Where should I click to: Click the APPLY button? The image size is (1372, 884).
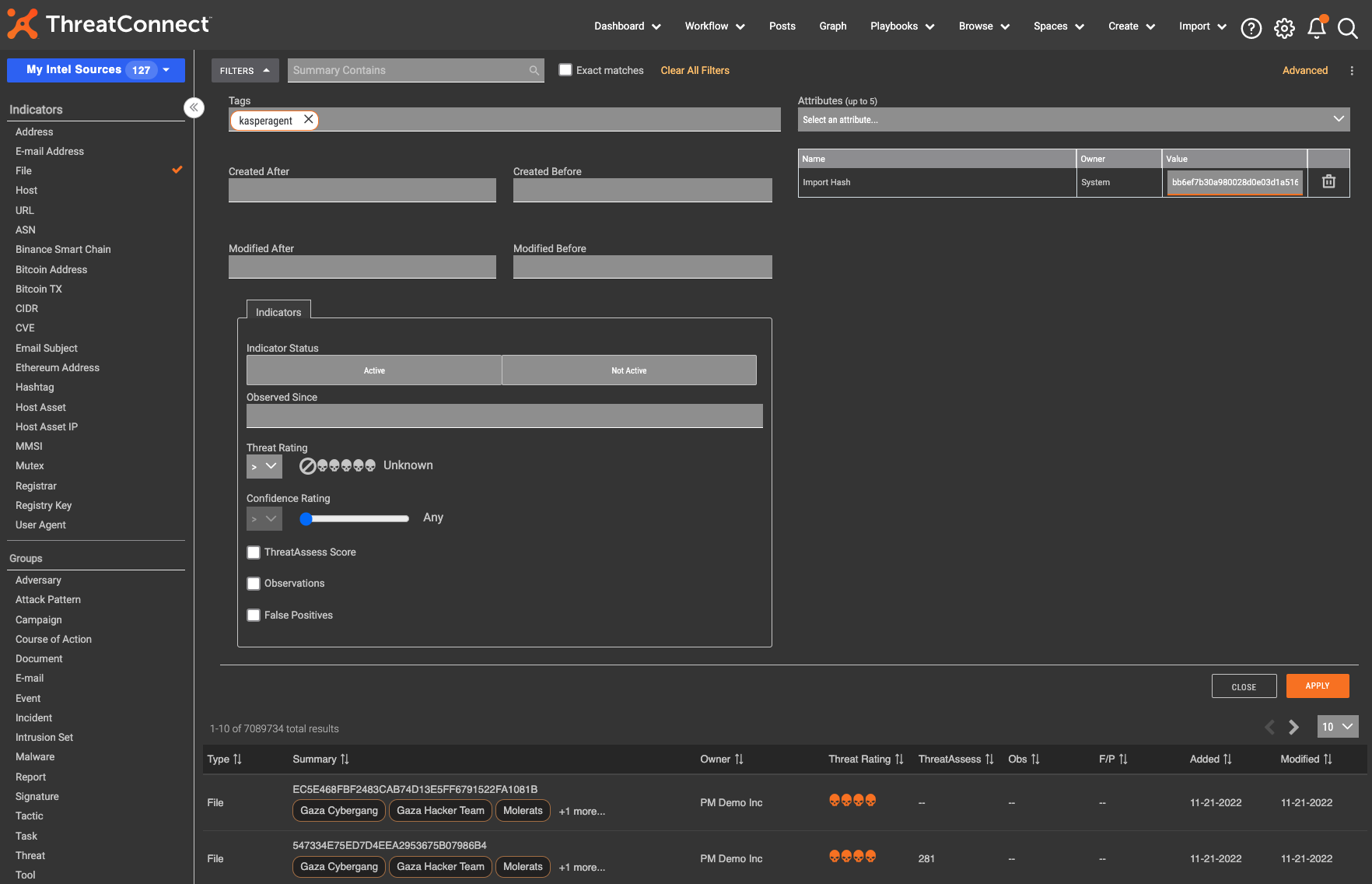pos(1318,686)
